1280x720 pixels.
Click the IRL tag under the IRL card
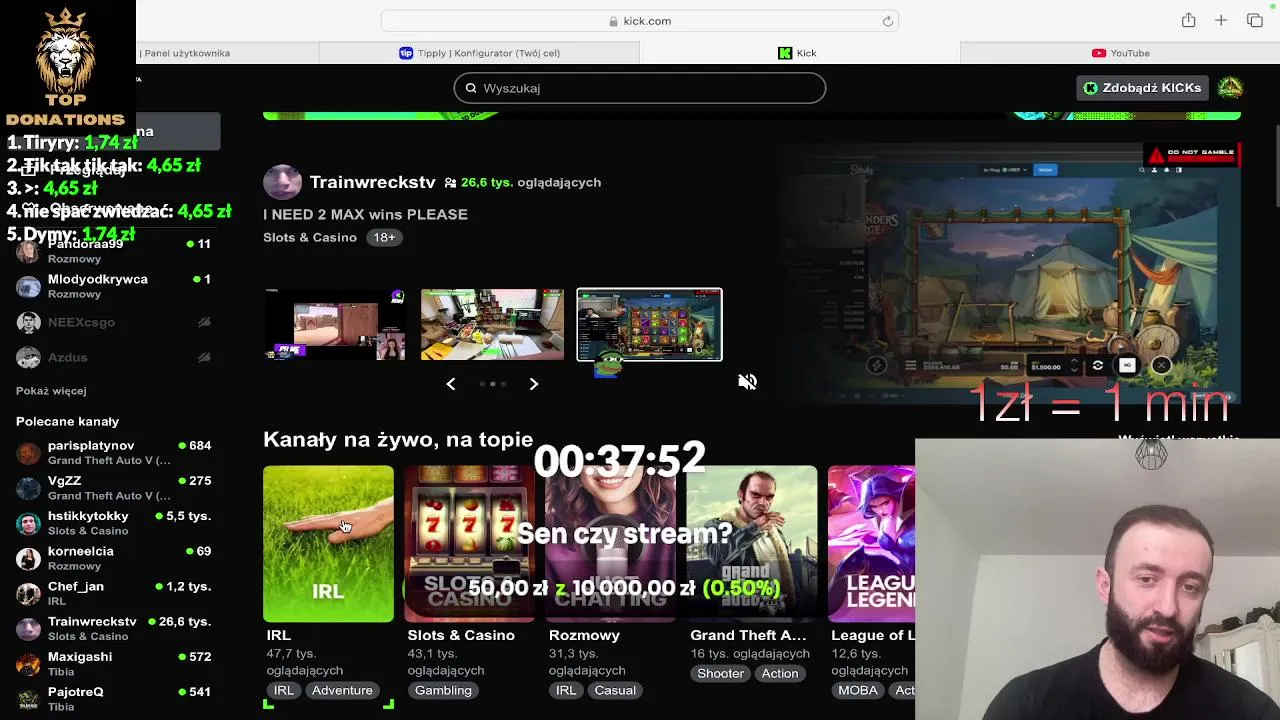point(284,691)
